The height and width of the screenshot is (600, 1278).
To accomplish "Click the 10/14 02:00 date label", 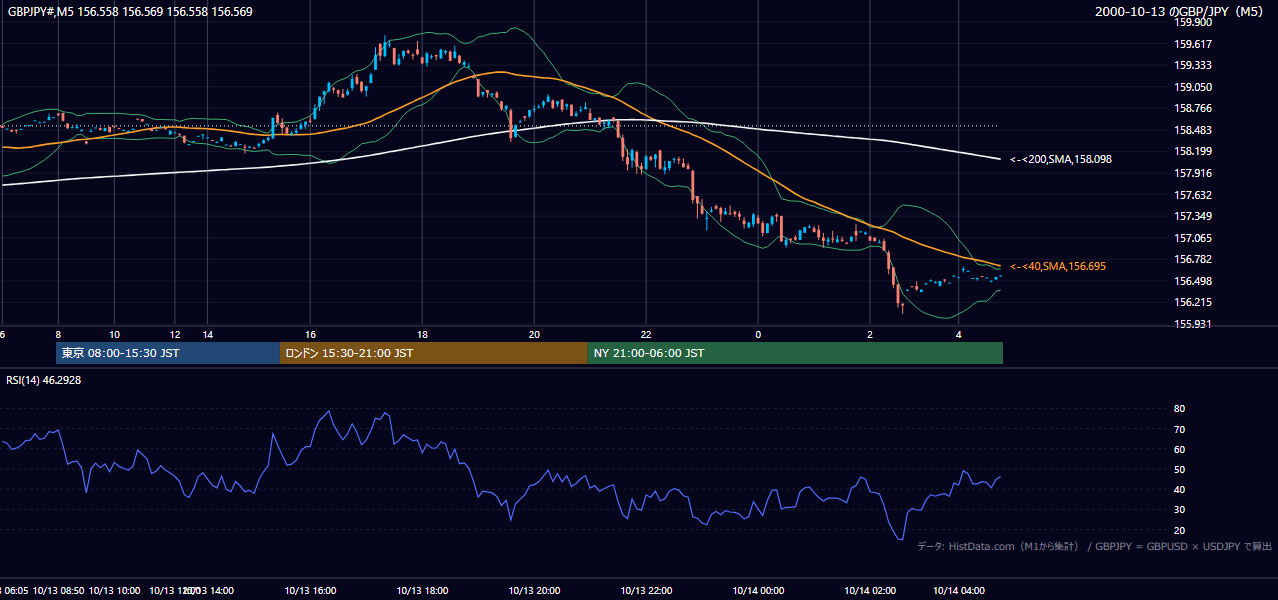I will tap(870, 591).
